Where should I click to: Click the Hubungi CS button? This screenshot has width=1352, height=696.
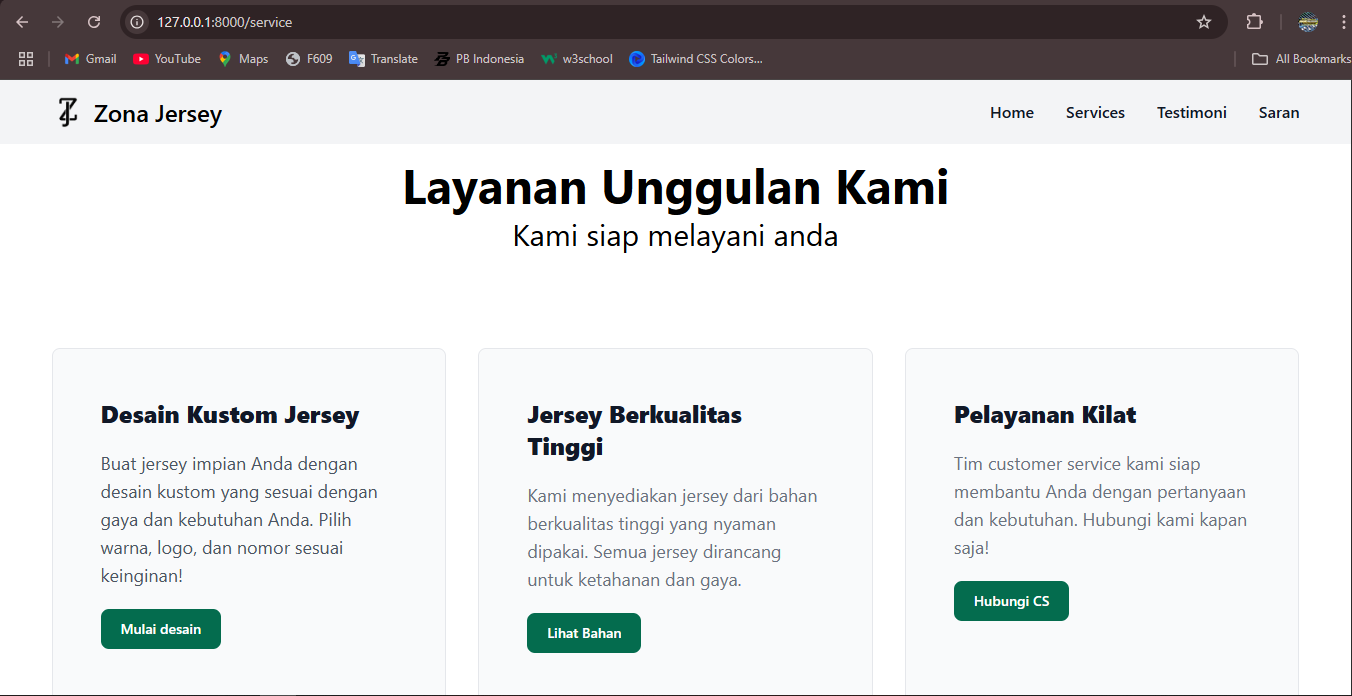point(1011,601)
